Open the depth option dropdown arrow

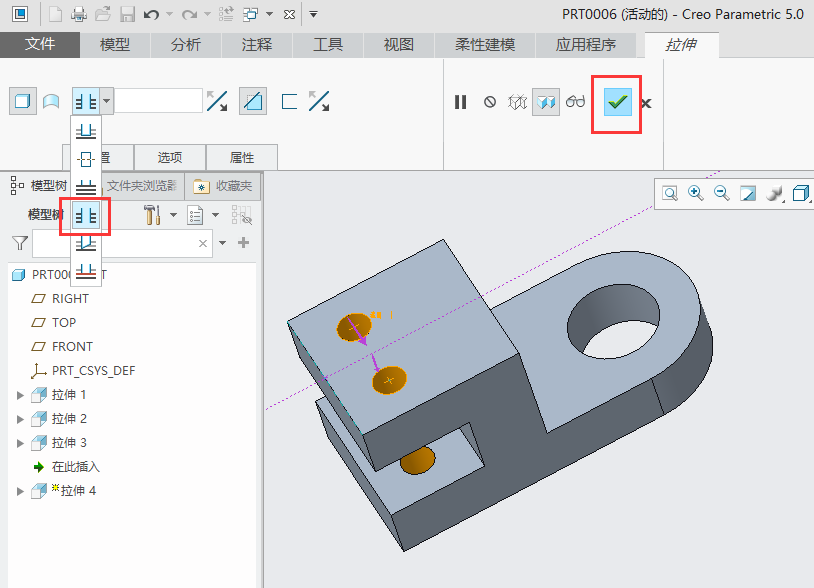[107, 101]
